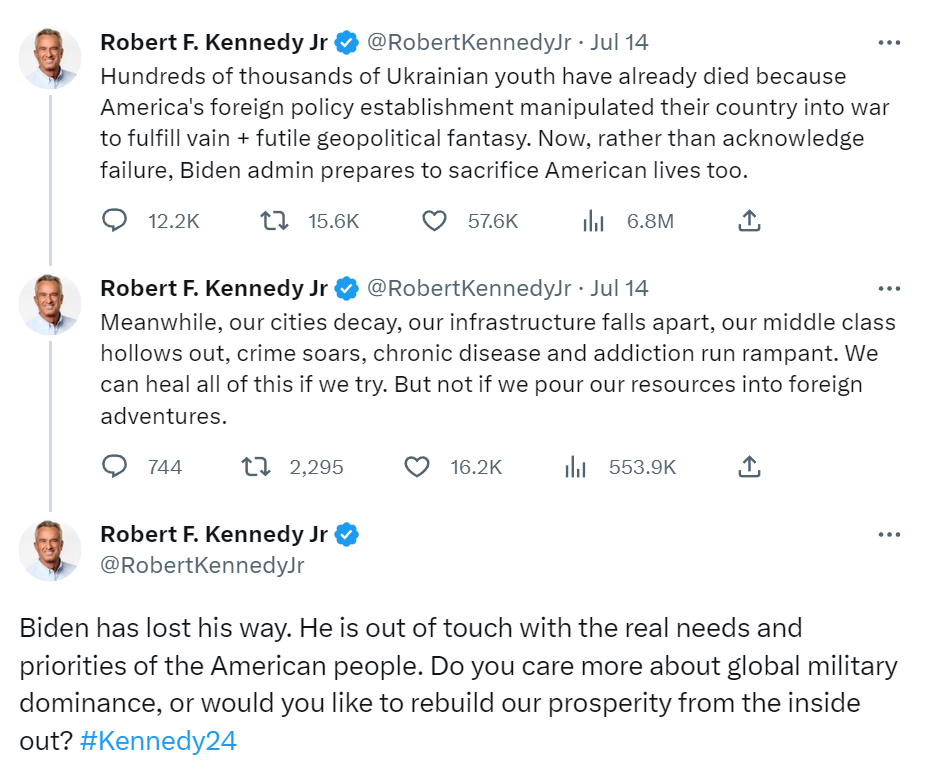Reply to the first Ukraine tweet
This screenshot has width=927, height=780.
115,221
